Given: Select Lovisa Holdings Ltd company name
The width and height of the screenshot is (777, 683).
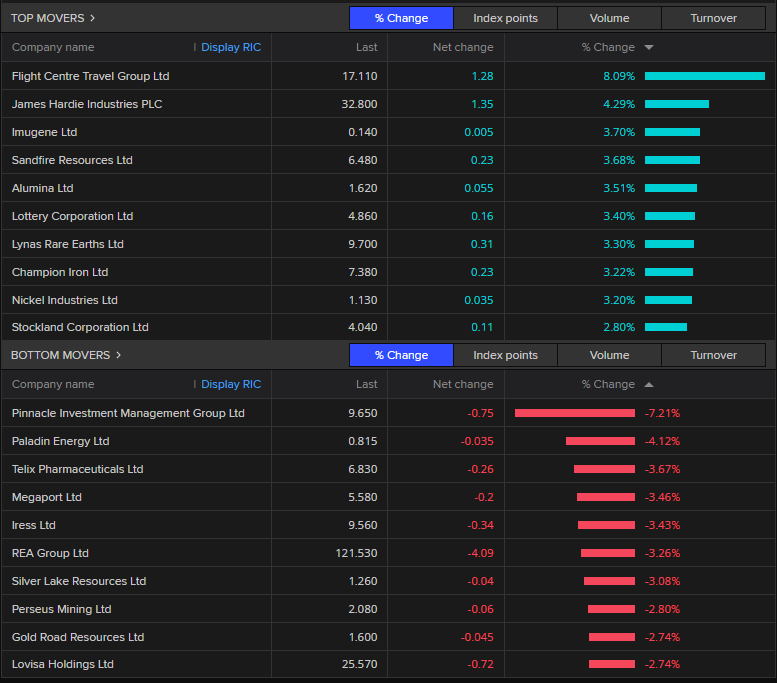Looking at the screenshot, I should pos(63,664).
